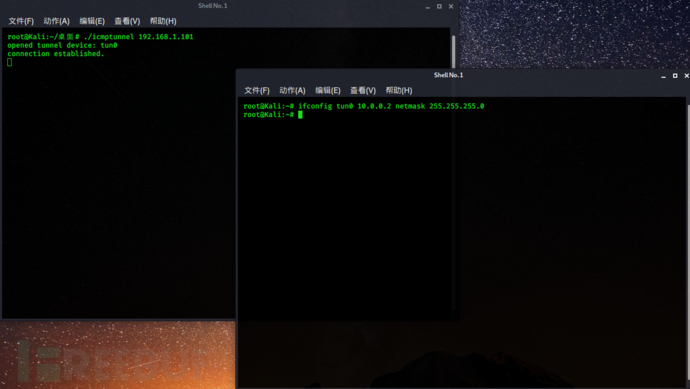The height and width of the screenshot is (389, 690).
Task: Click the front window's Shell No.1 title
Action: (x=448, y=75)
